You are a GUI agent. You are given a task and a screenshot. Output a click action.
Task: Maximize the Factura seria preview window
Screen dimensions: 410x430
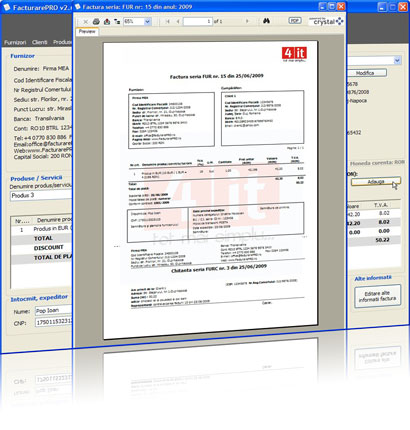[x=332, y=6]
